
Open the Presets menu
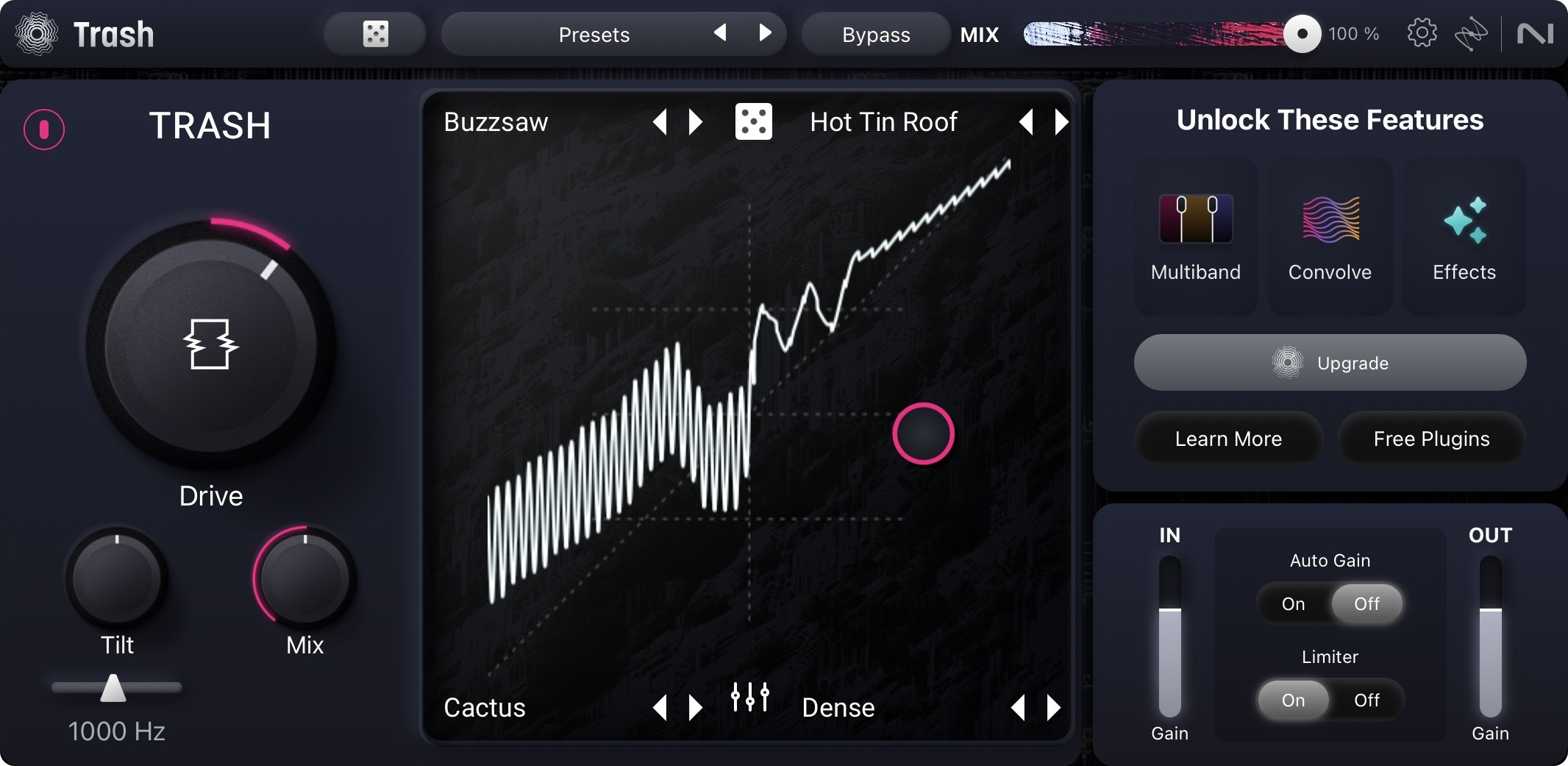tap(594, 35)
